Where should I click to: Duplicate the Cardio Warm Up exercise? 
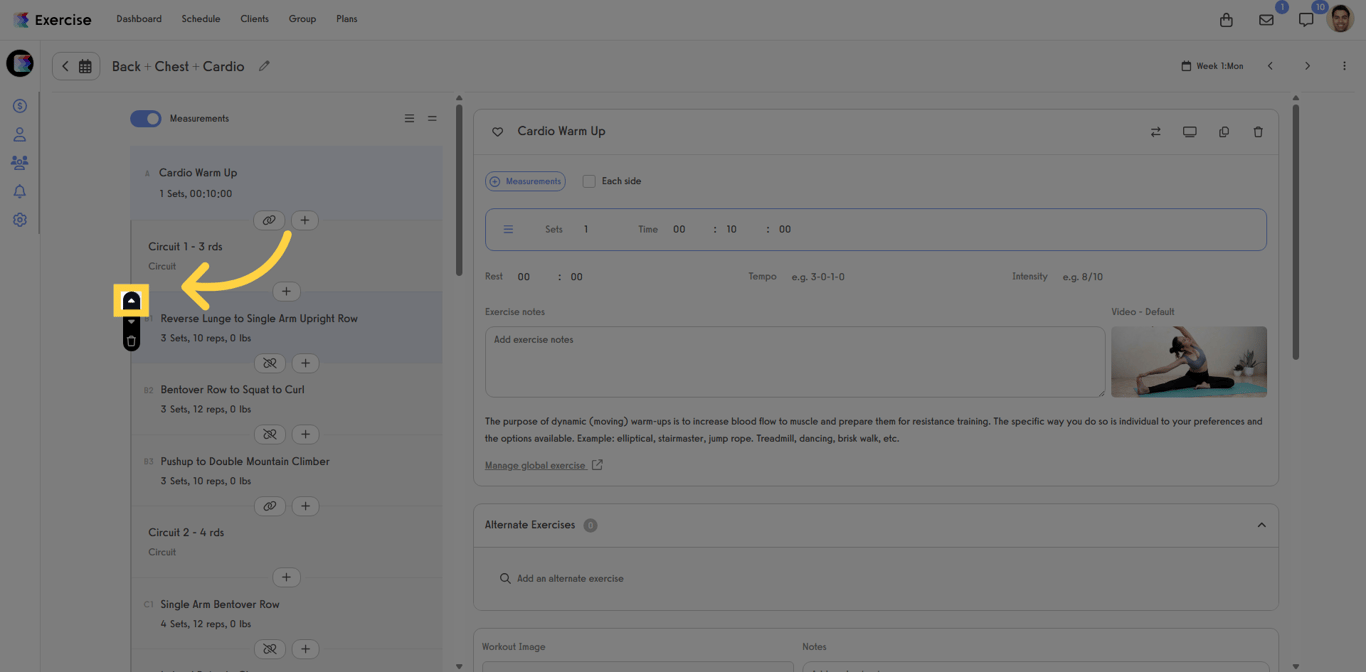coord(1223,132)
